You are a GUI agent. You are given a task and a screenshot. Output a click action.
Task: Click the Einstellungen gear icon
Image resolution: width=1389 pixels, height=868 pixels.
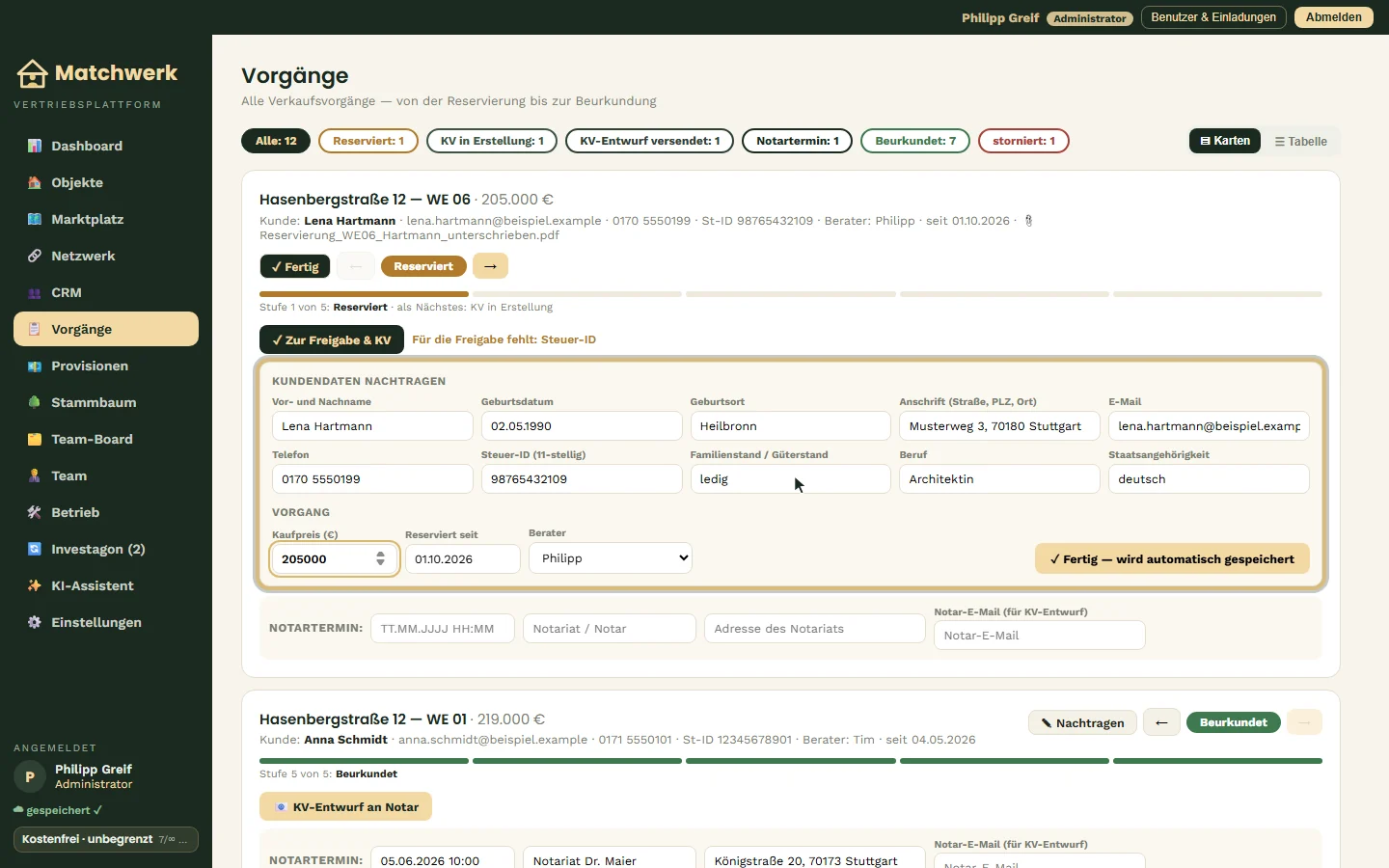[35, 622]
